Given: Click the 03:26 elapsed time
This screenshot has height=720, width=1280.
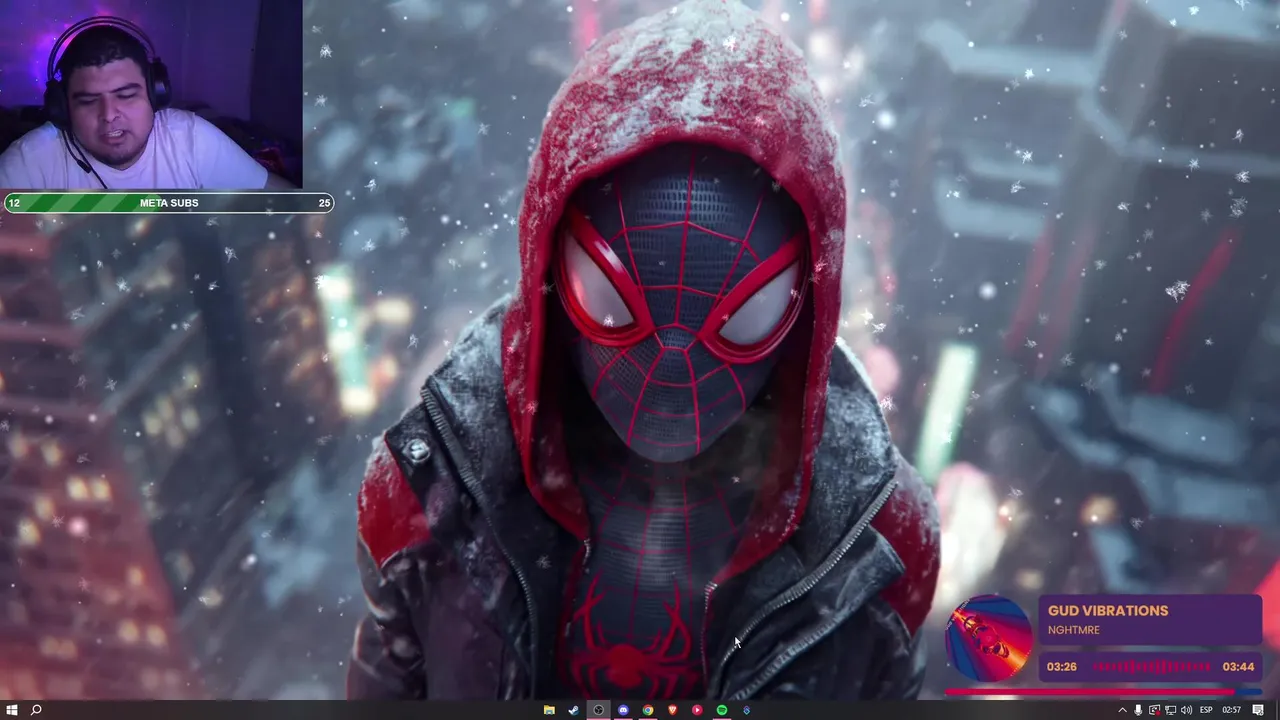Looking at the screenshot, I should [x=1062, y=667].
